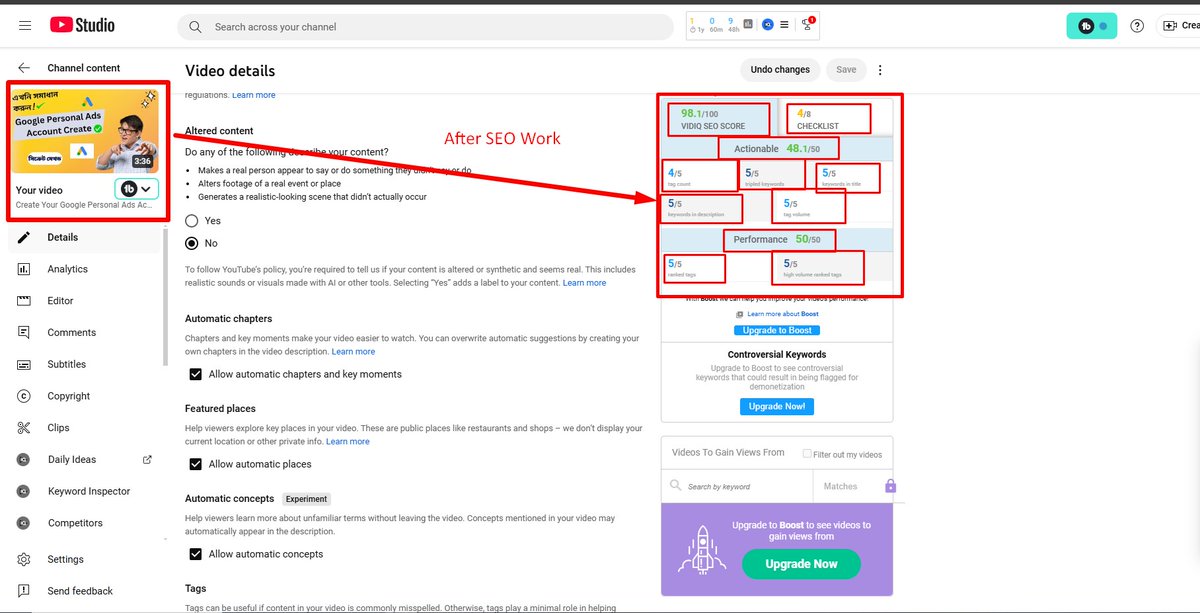Click the Details pencil icon
Viewport: 1200px width, 613px height.
(24, 237)
